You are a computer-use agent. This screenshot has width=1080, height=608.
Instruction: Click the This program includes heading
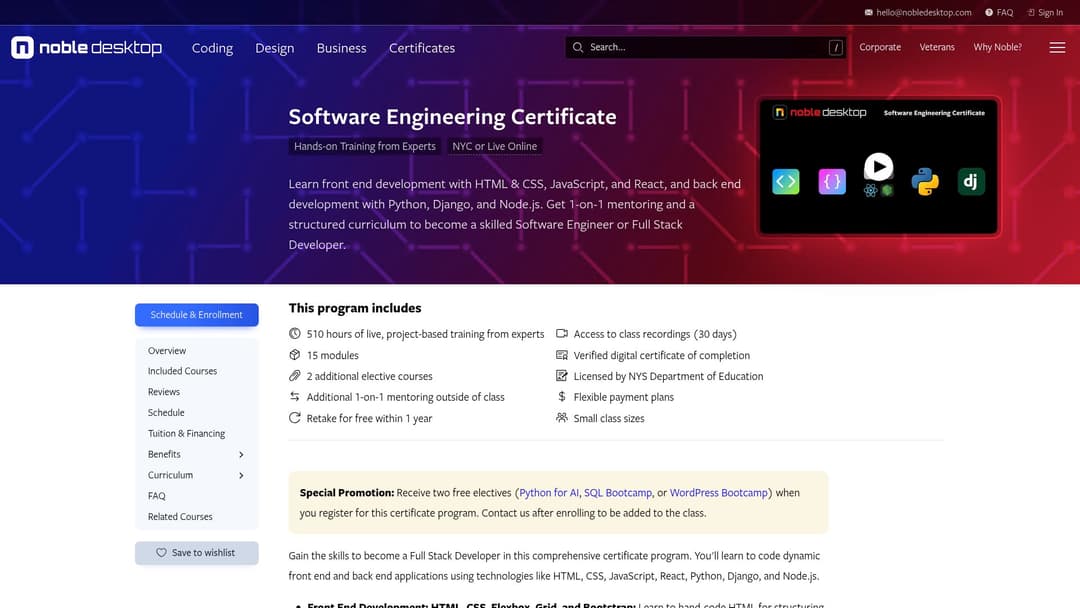(x=355, y=308)
